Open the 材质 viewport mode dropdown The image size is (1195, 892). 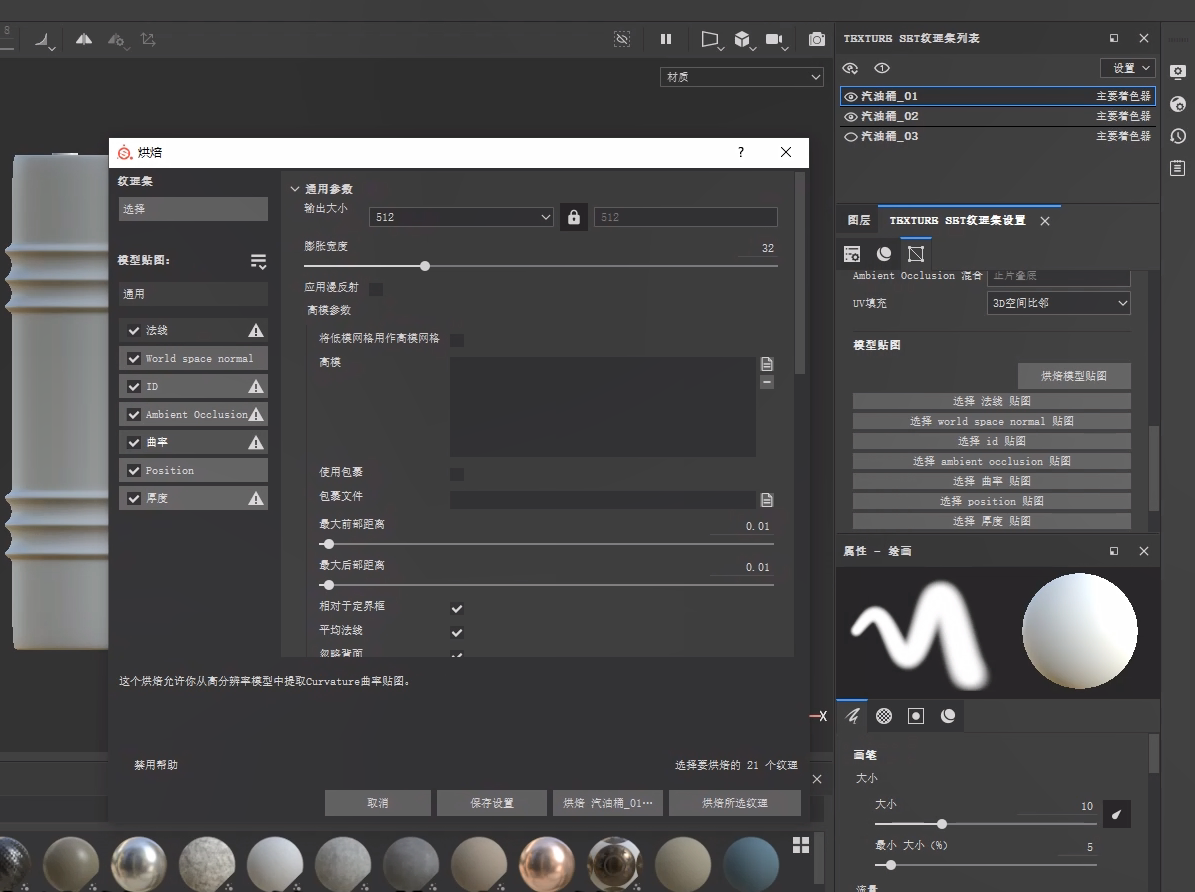tap(741, 77)
